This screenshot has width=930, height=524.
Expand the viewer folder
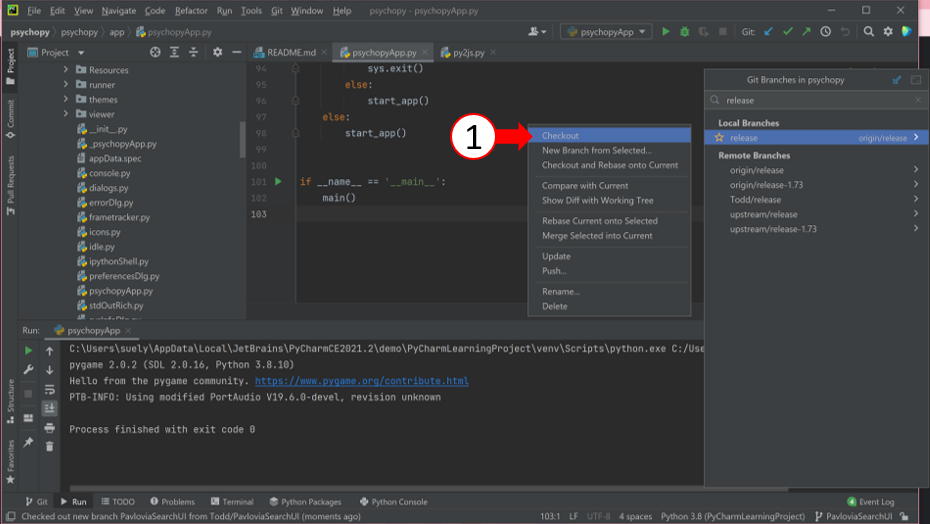[x=66, y=114]
